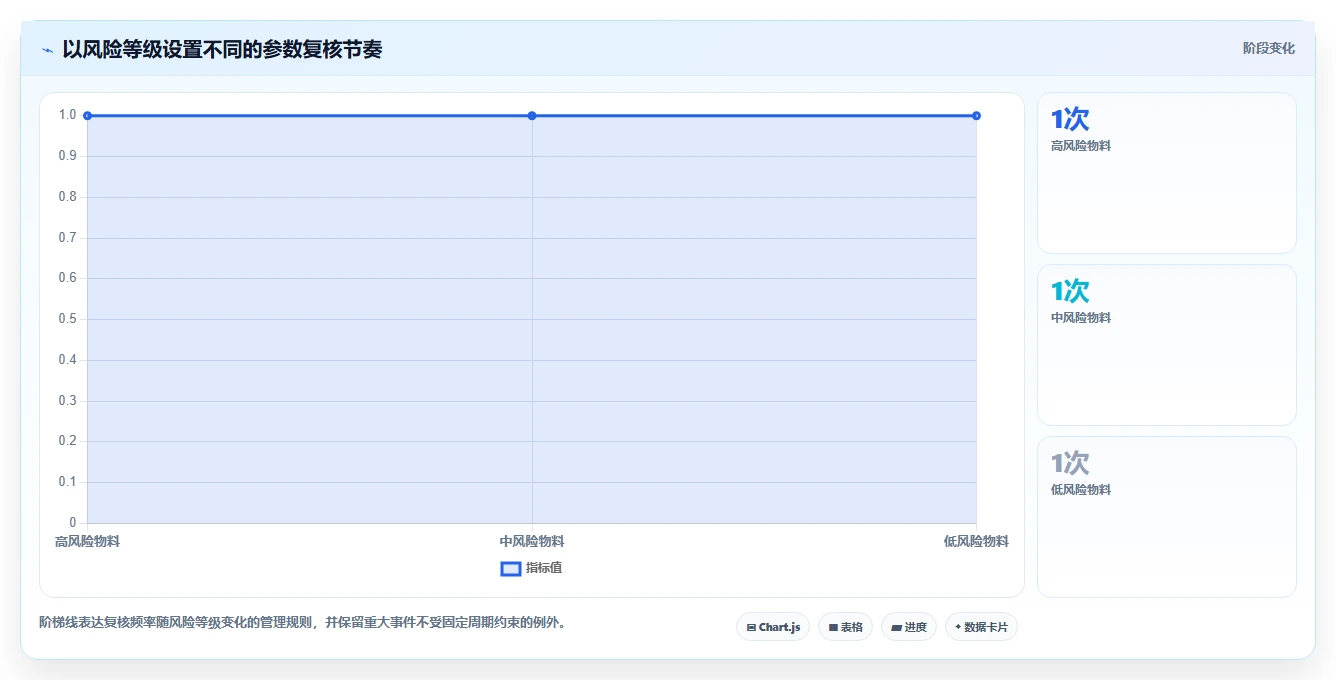Open the 低风险物料 1次 data card
This screenshot has height=680, width=1336.
coord(1167,517)
